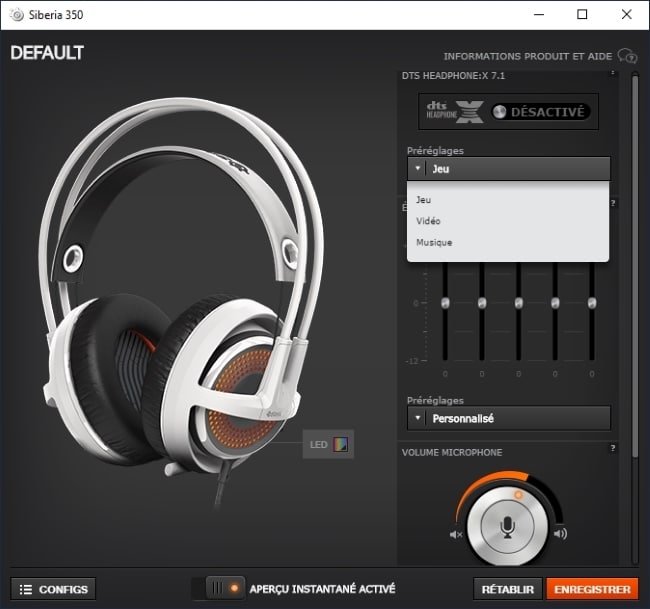
Task: Click the microphone mute icon
Action: [456, 534]
